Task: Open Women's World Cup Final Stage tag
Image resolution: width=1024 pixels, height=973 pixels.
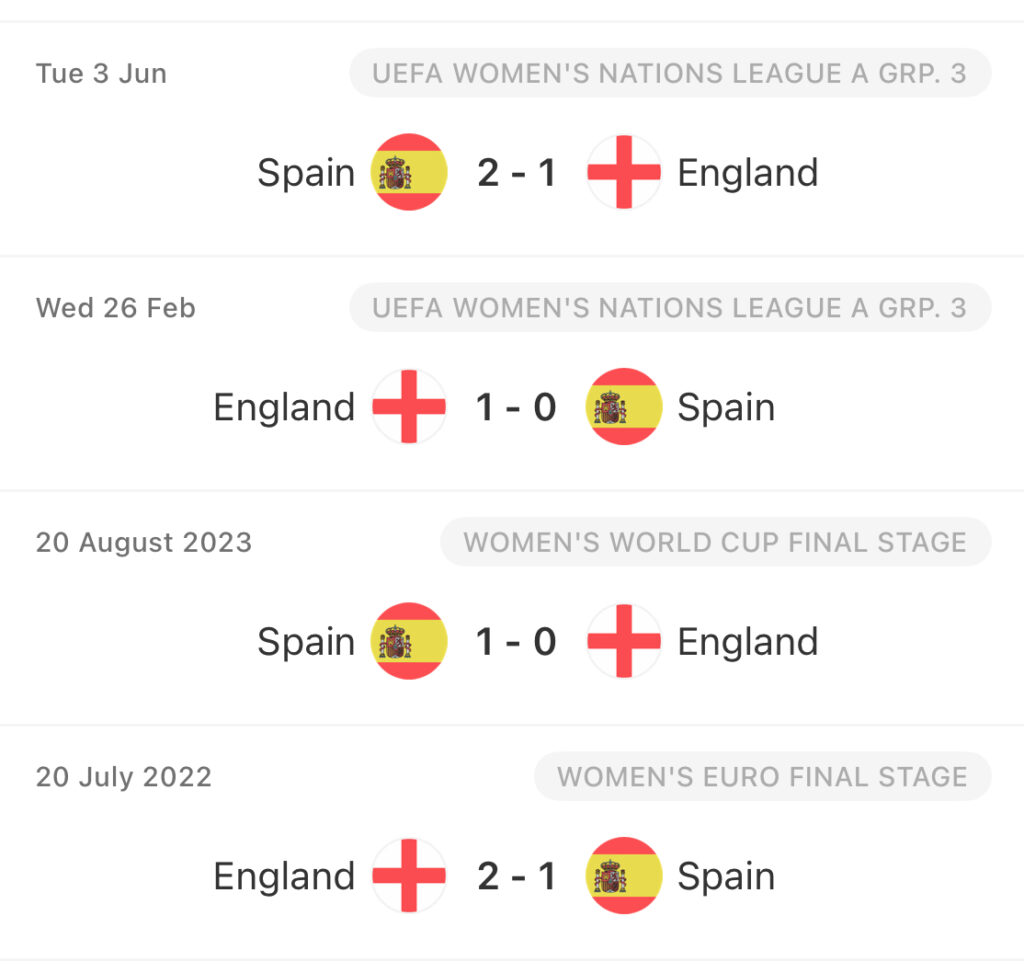Action: point(716,542)
